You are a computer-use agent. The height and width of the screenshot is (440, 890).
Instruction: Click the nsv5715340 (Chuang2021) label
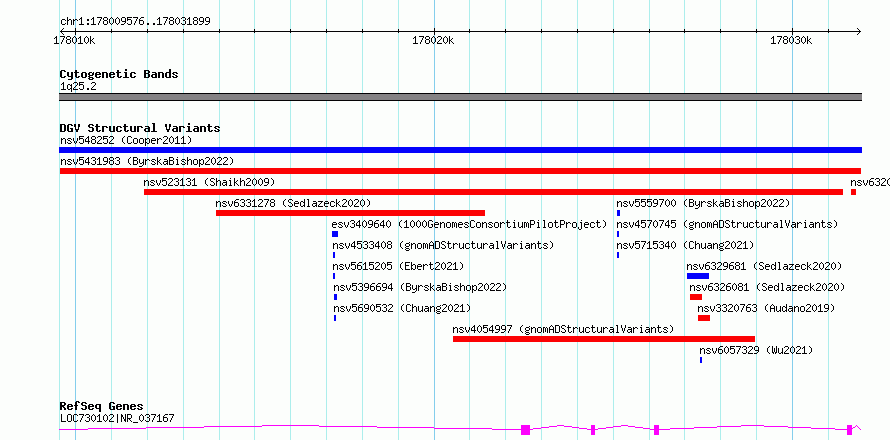coord(685,245)
